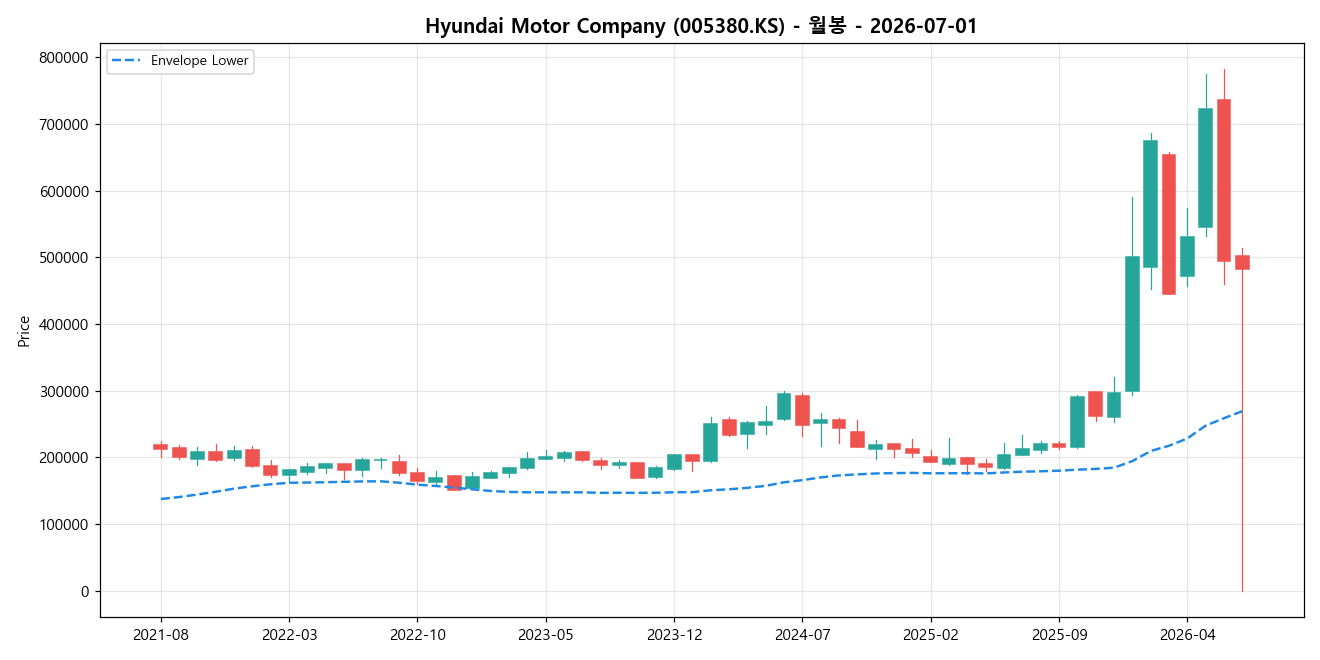Viewport: 1320px width, 660px height.
Task: Click the 2022-10 x-axis date label
Action: point(417,634)
